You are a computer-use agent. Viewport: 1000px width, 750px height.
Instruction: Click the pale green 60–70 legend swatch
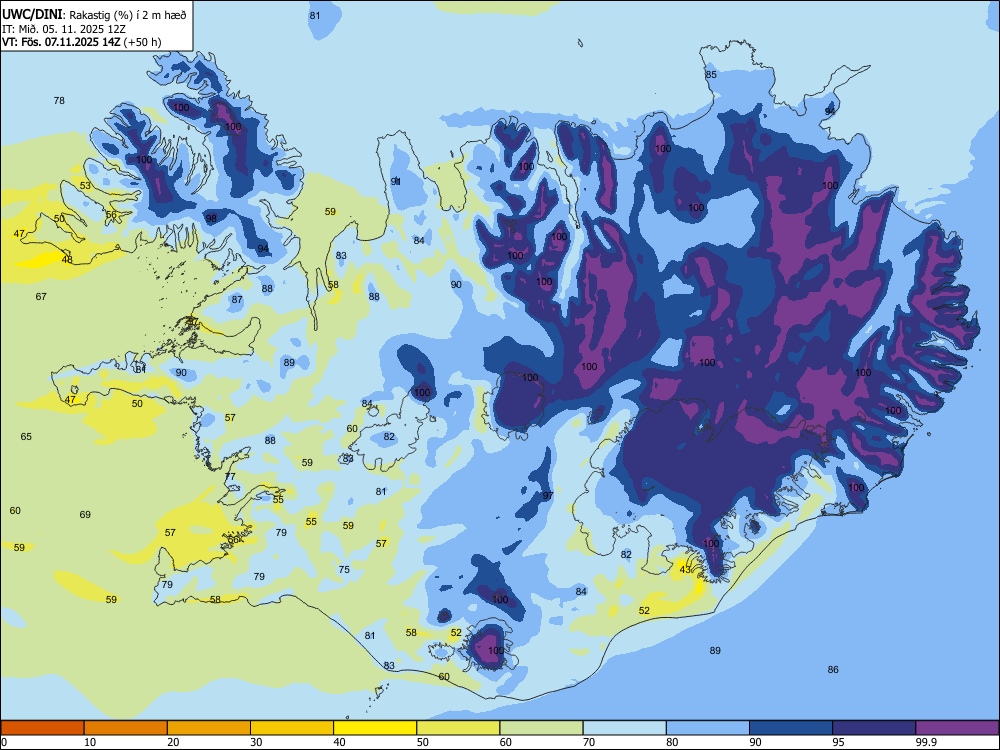541,728
